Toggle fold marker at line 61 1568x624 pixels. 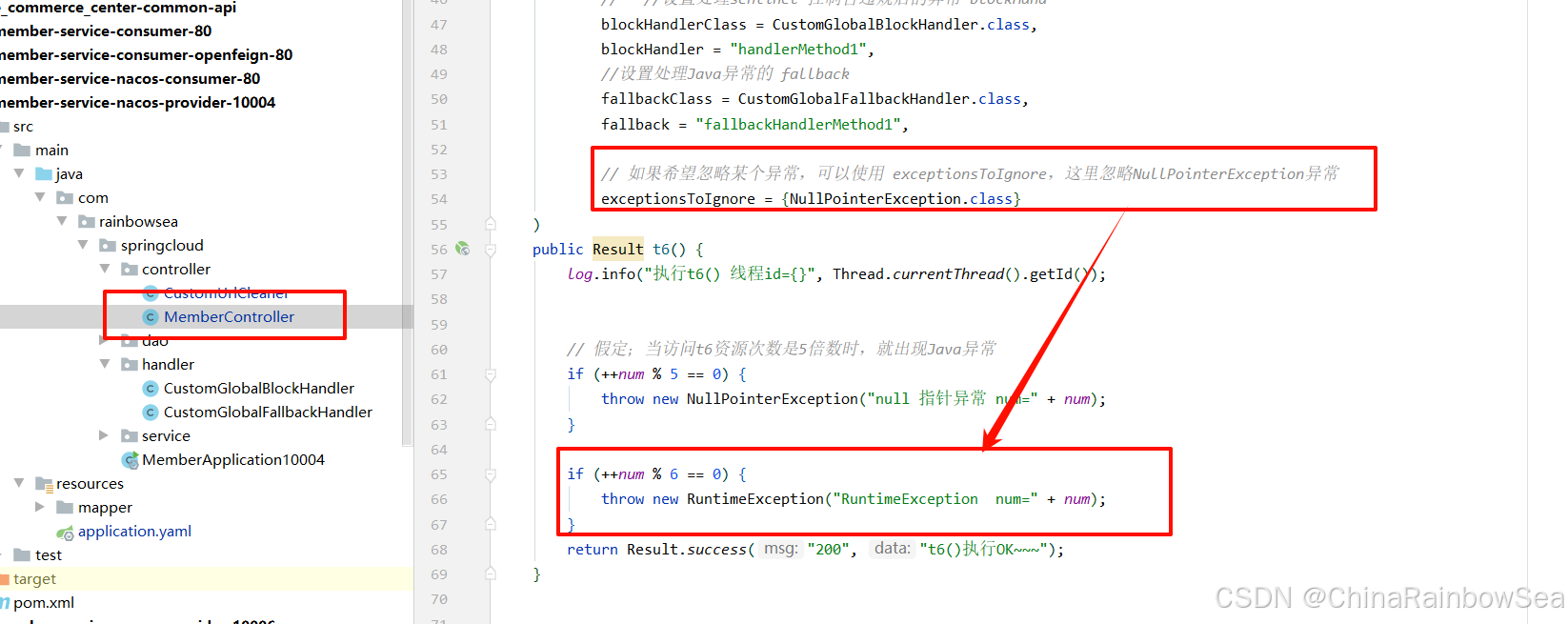pos(491,375)
